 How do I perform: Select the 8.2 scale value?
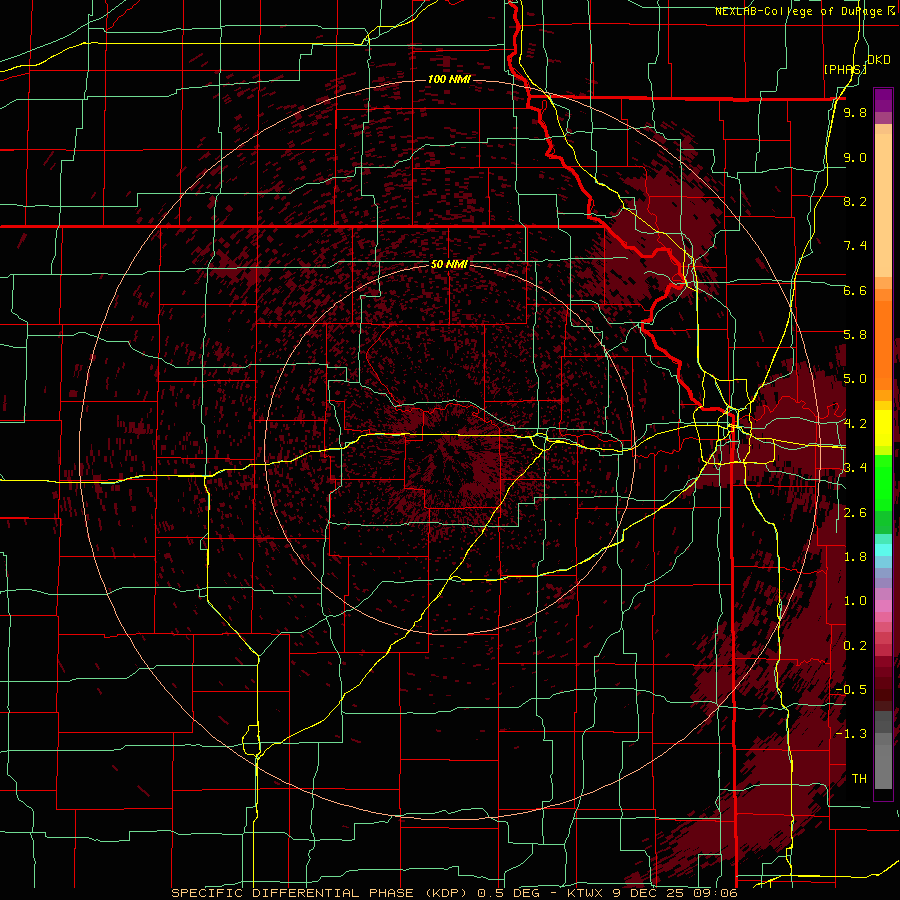pos(855,201)
